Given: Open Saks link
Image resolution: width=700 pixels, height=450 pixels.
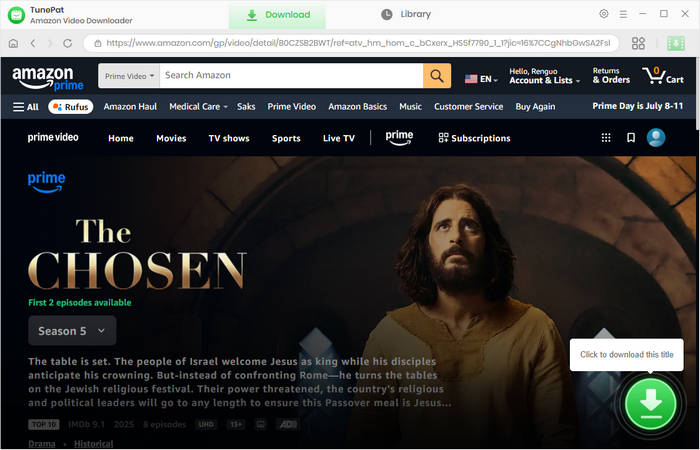Looking at the screenshot, I should (246, 107).
